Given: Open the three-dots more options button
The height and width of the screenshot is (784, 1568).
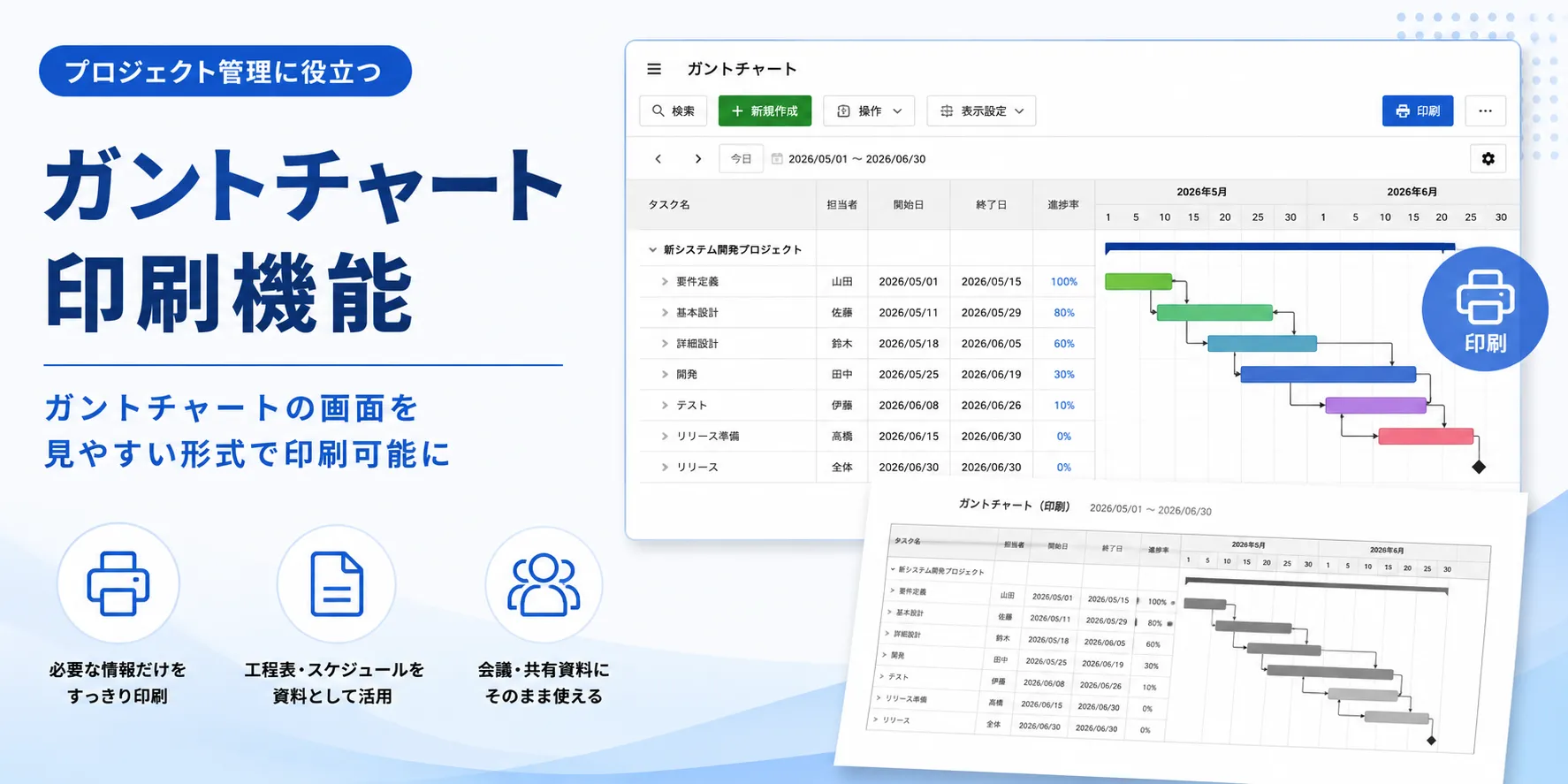Looking at the screenshot, I should click(x=1485, y=111).
